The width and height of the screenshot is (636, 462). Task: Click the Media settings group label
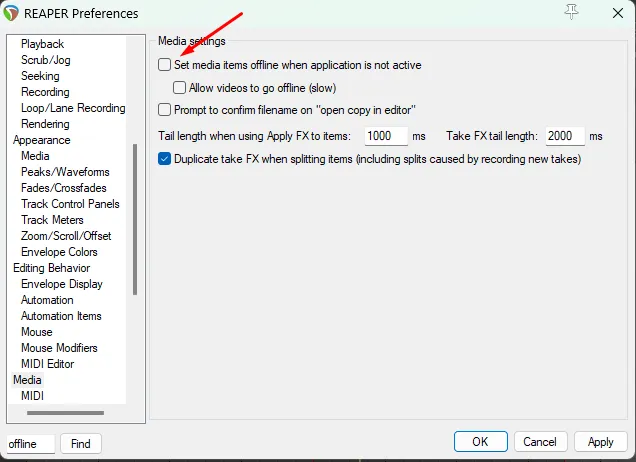(x=191, y=41)
